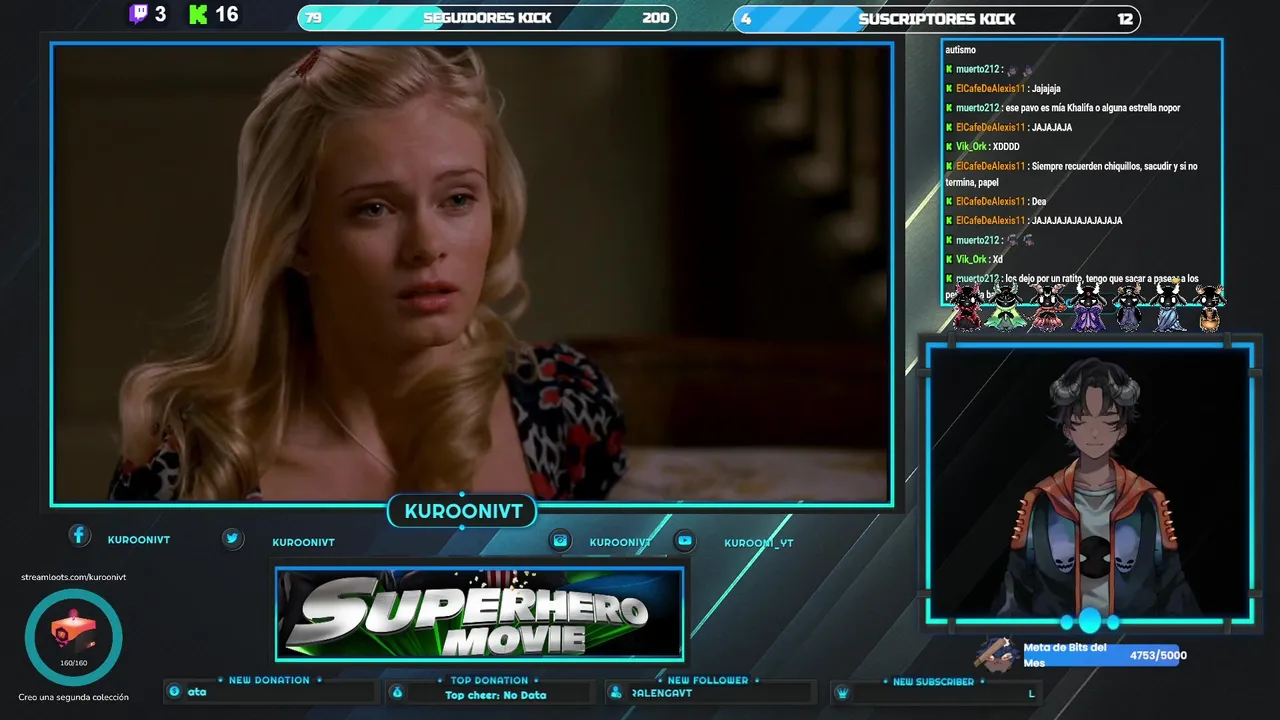Open the Twitter bird icon
Screen dimensions: 1280x720
pyautogui.click(x=233, y=538)
